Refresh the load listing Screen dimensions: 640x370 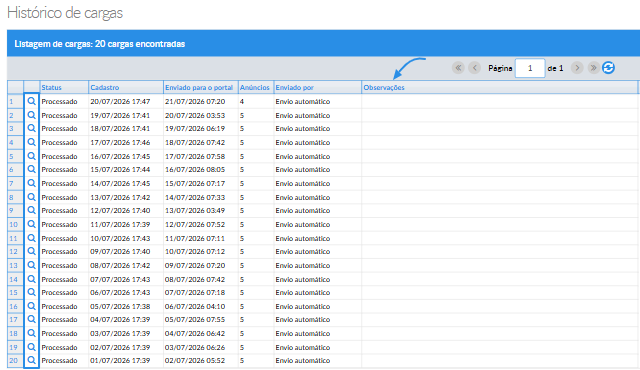click(x=608, y=68)
